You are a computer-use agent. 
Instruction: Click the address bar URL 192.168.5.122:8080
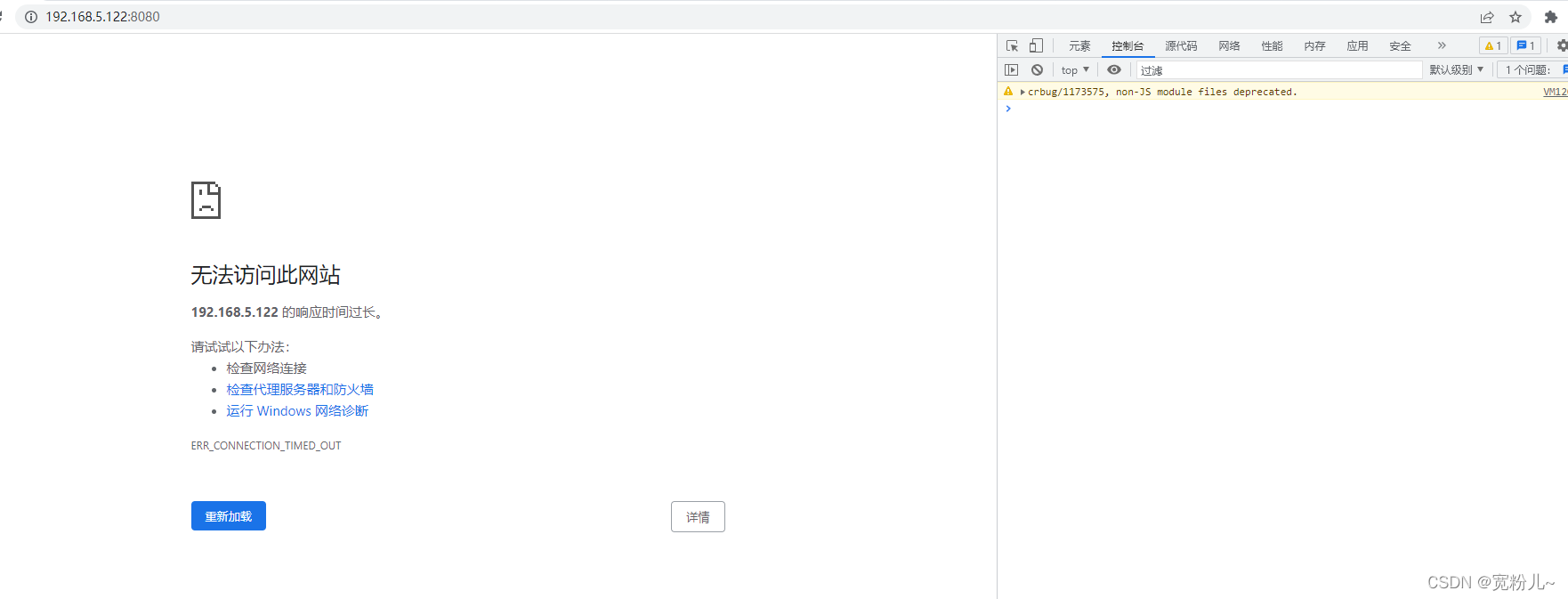coord(103,17)
